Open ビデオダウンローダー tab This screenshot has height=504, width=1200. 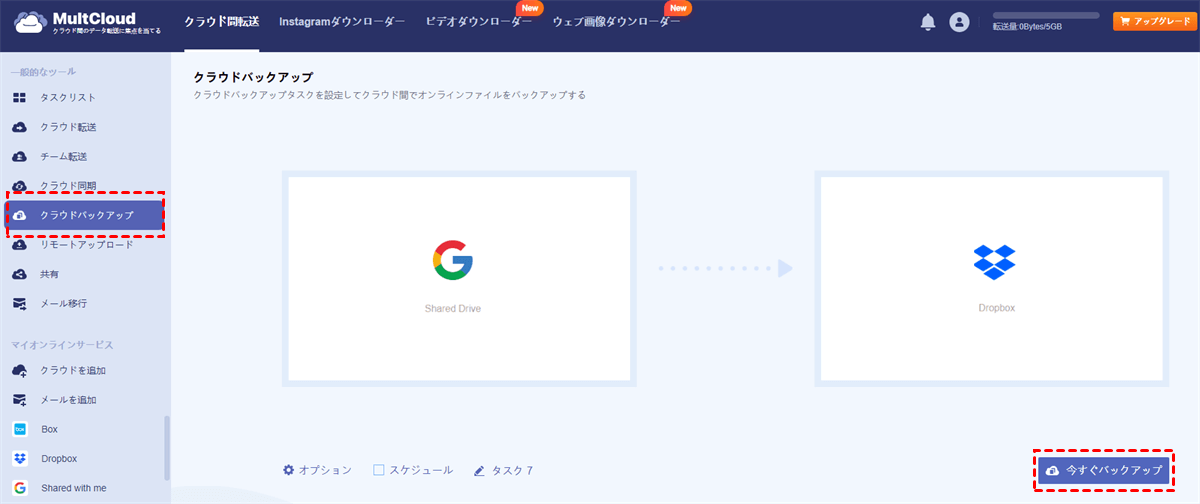(479, 22)
